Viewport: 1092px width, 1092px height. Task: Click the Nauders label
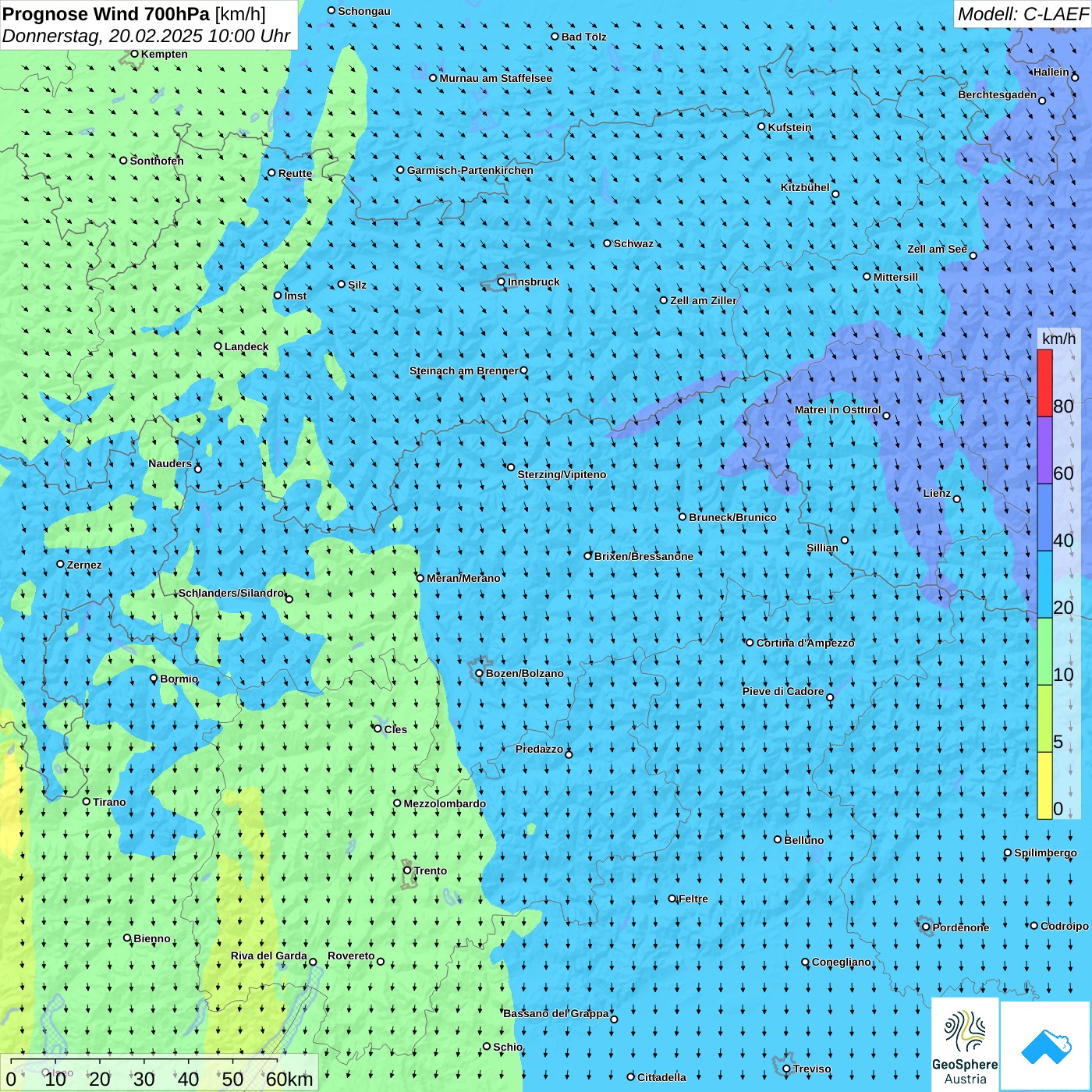pyautogui.click(x=170, y=463)
